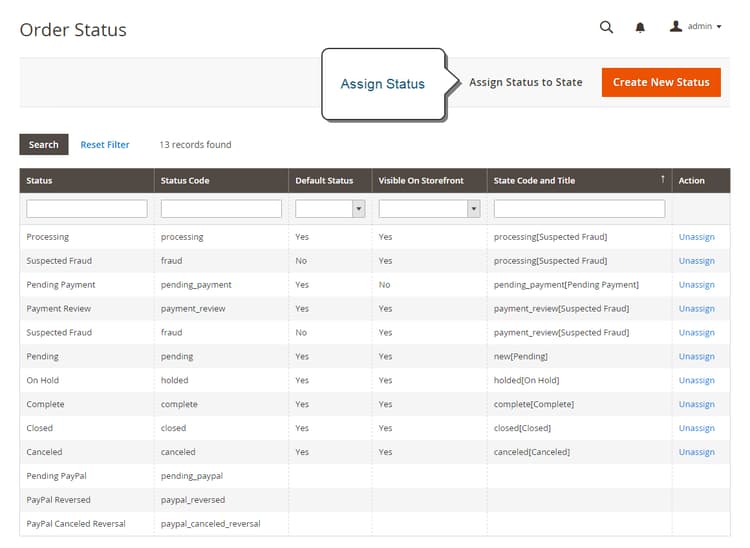This screenshot has height=548, width=750.
Task: Click Create New Status button
Action: [x=661, y=82]
